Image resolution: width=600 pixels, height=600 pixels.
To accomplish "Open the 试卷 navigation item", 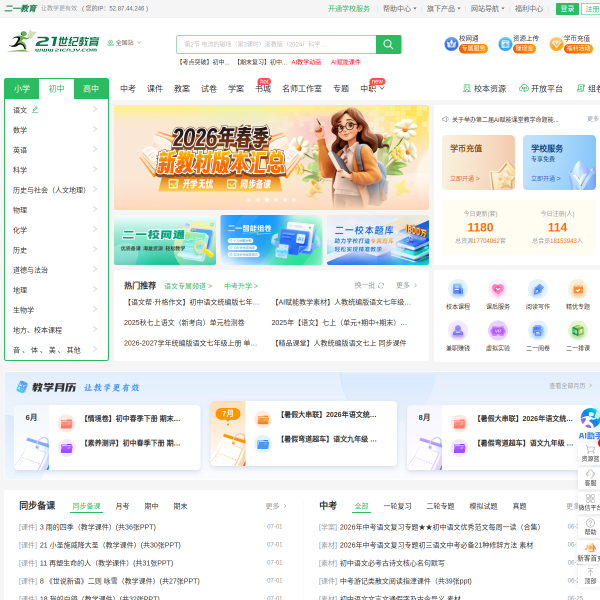I will [209, 89].
